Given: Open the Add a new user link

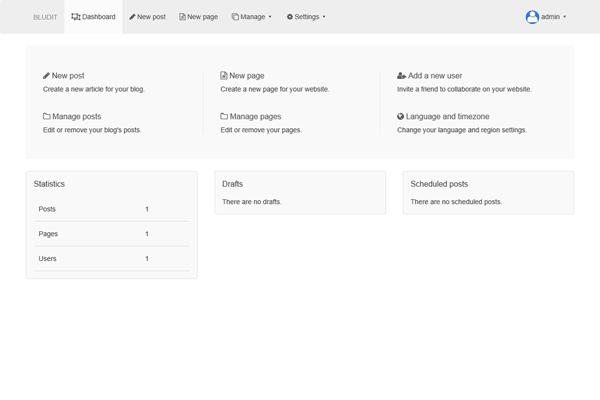Looking at the screenshot, I should pyautogui.click(x=435, y=75).
